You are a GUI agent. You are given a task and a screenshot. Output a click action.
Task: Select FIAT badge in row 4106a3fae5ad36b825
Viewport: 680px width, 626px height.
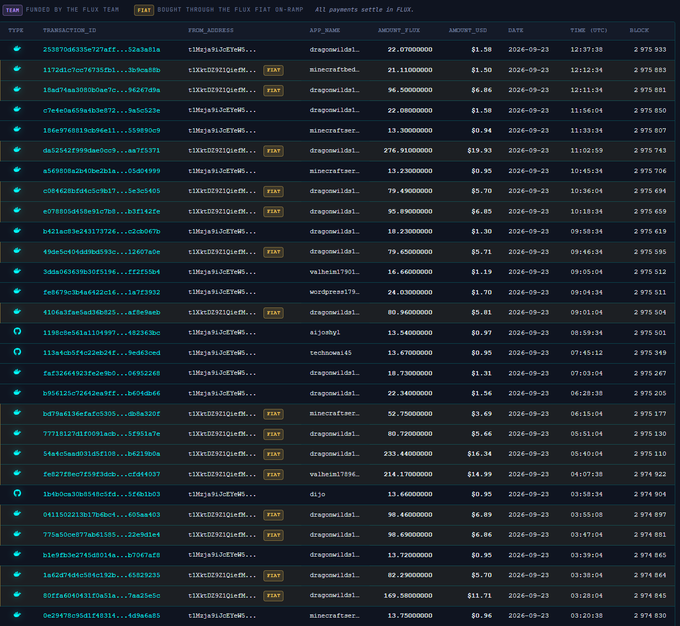pos(273,313)
